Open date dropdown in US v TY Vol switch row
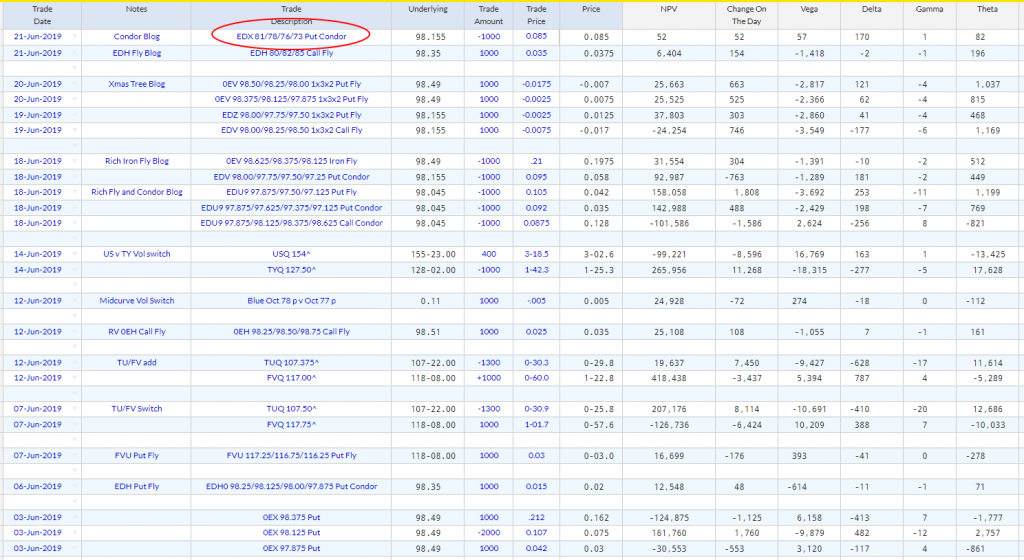 (74, 254)
